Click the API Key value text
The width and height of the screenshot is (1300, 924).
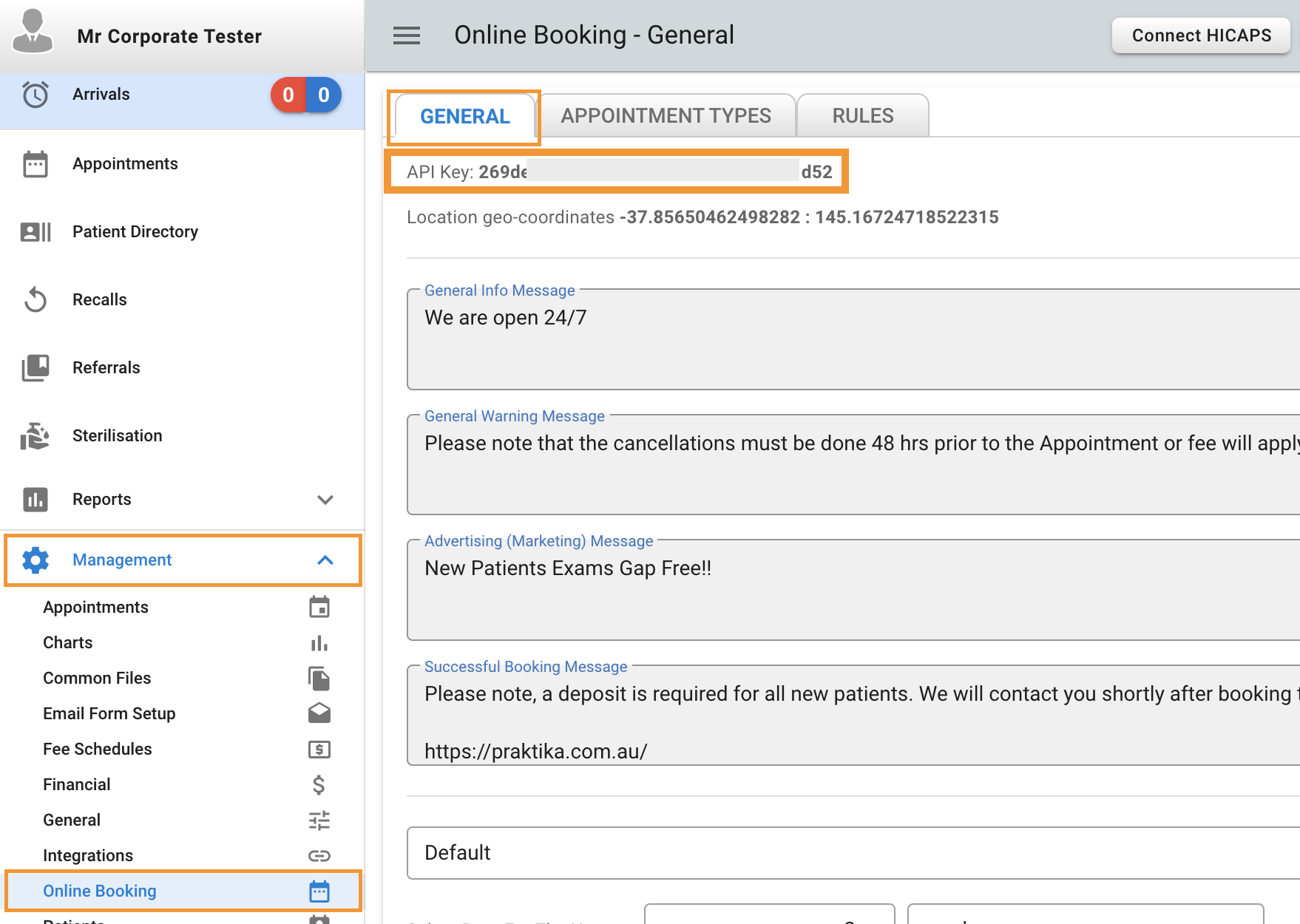655,171
